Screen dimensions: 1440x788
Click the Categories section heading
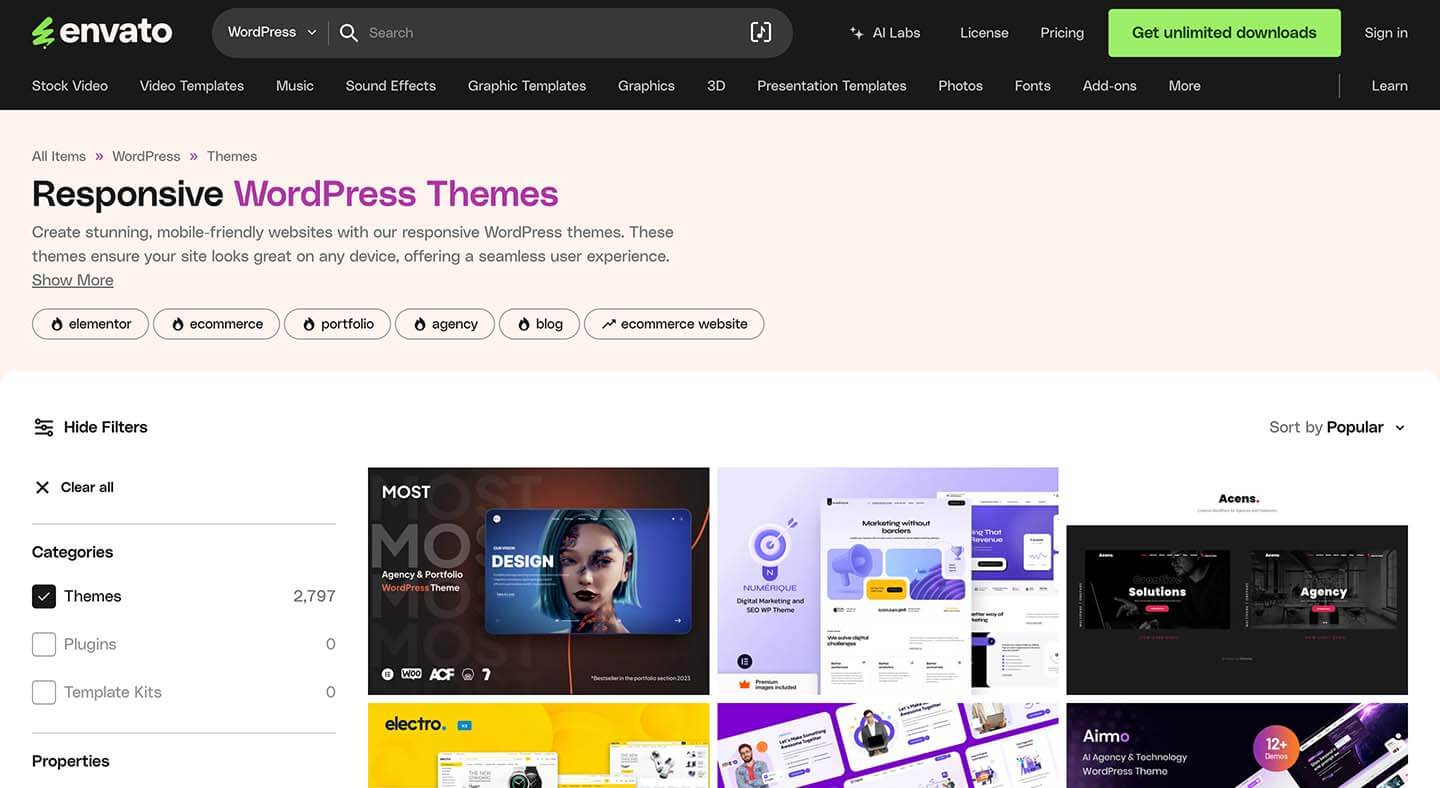point(72,552)
